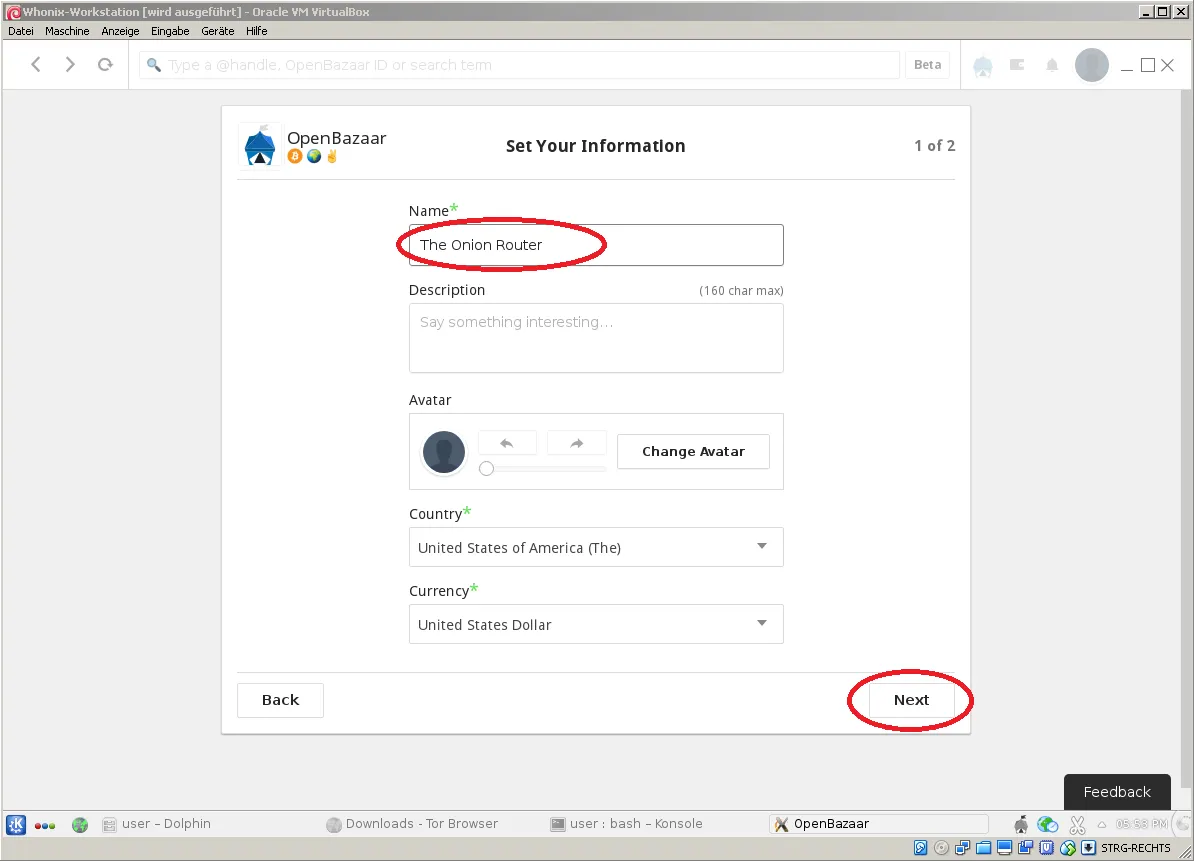Go back with the browser-style left arrow
Image resolution: width=1194 pixels, height=861 pixels.
click(x=36, y=65)
